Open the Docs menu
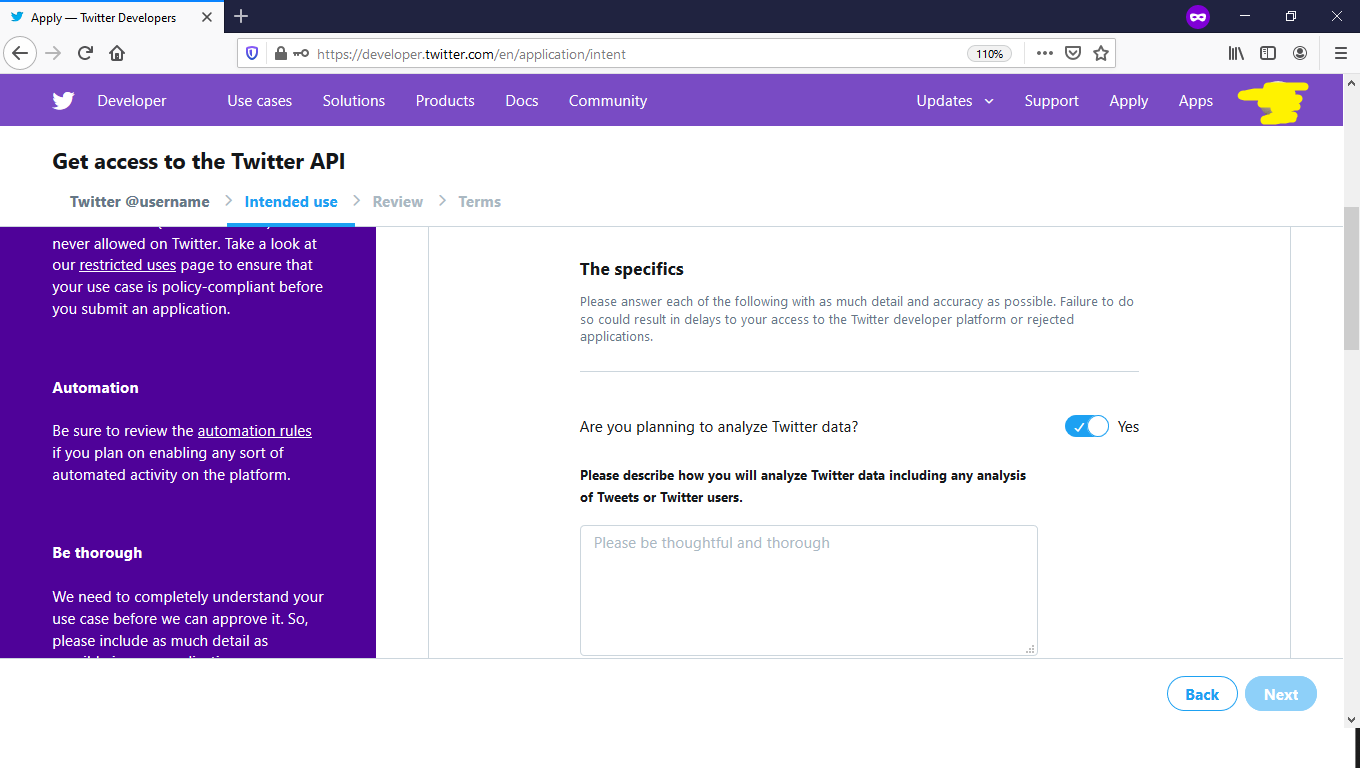 [522, 101]
